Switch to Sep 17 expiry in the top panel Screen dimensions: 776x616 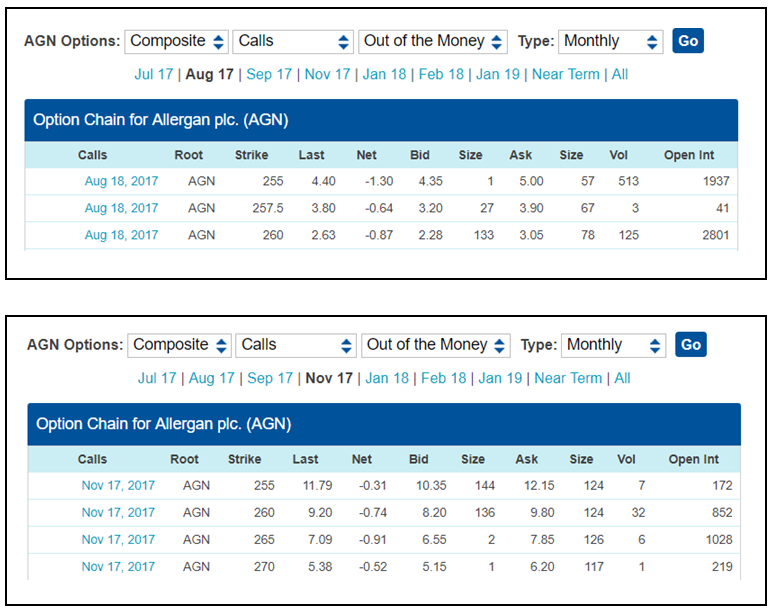click(x=269, y=74)
